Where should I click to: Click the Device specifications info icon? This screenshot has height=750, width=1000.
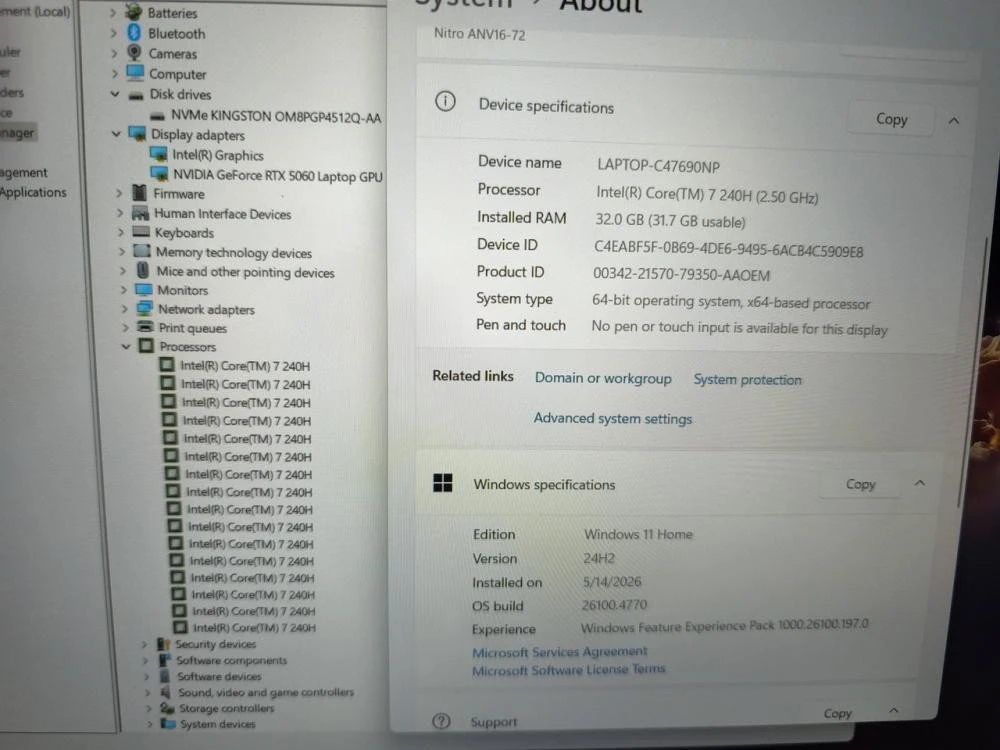[445, 101]
